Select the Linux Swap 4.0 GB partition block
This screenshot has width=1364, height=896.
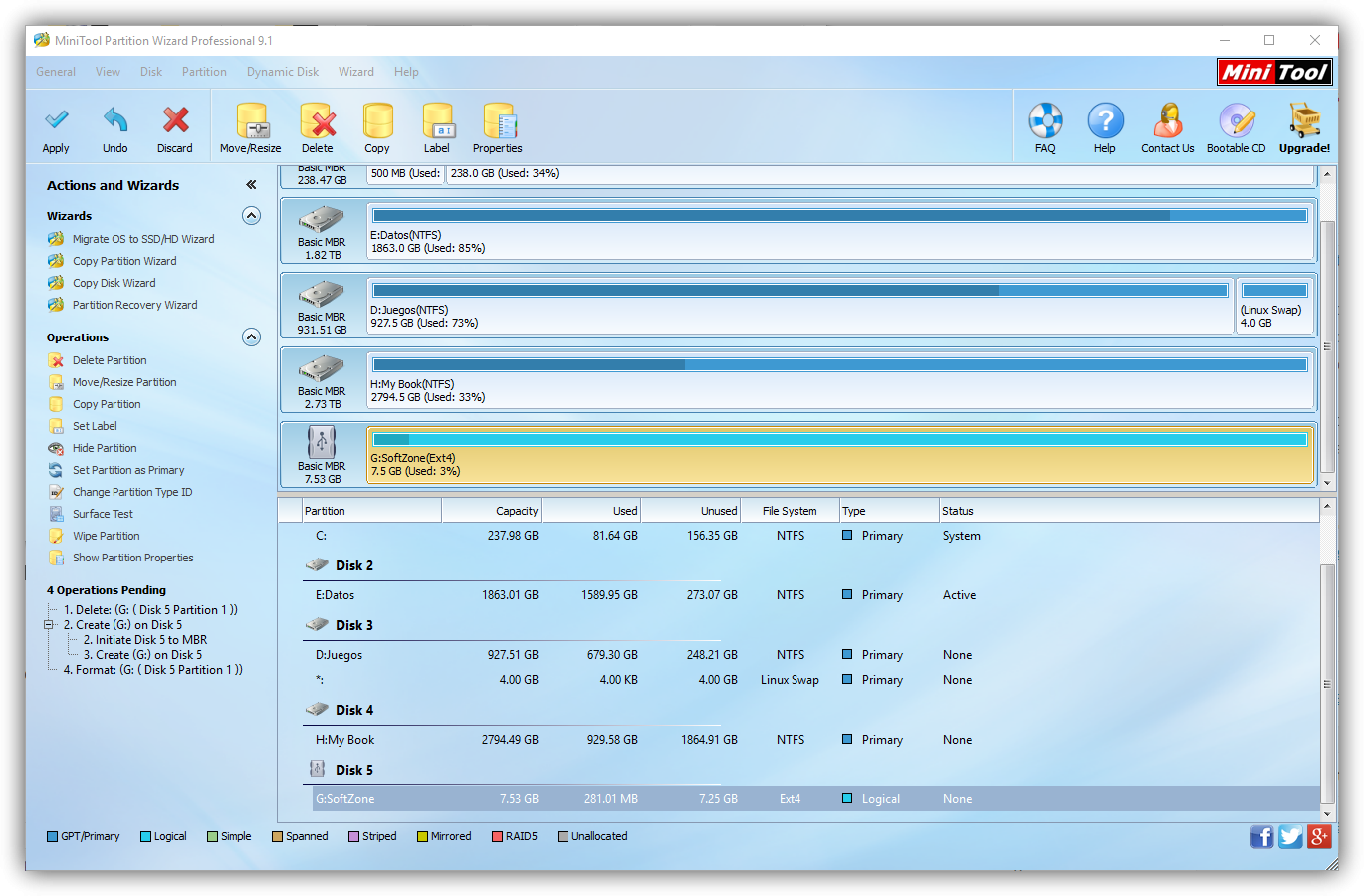[1274, 306]
